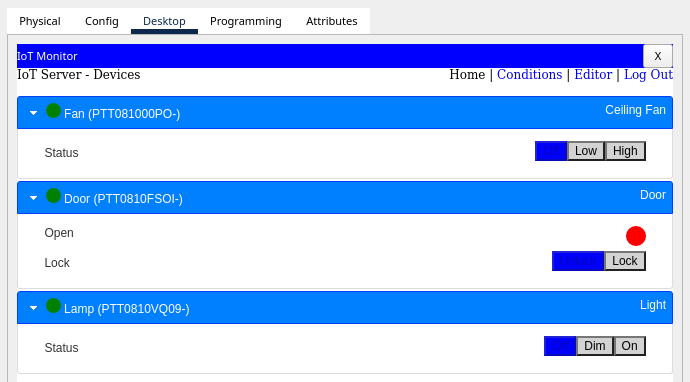Click the IoT Monitor title bar text
Screen dimensions: 690x382
[x=47, y=56]
